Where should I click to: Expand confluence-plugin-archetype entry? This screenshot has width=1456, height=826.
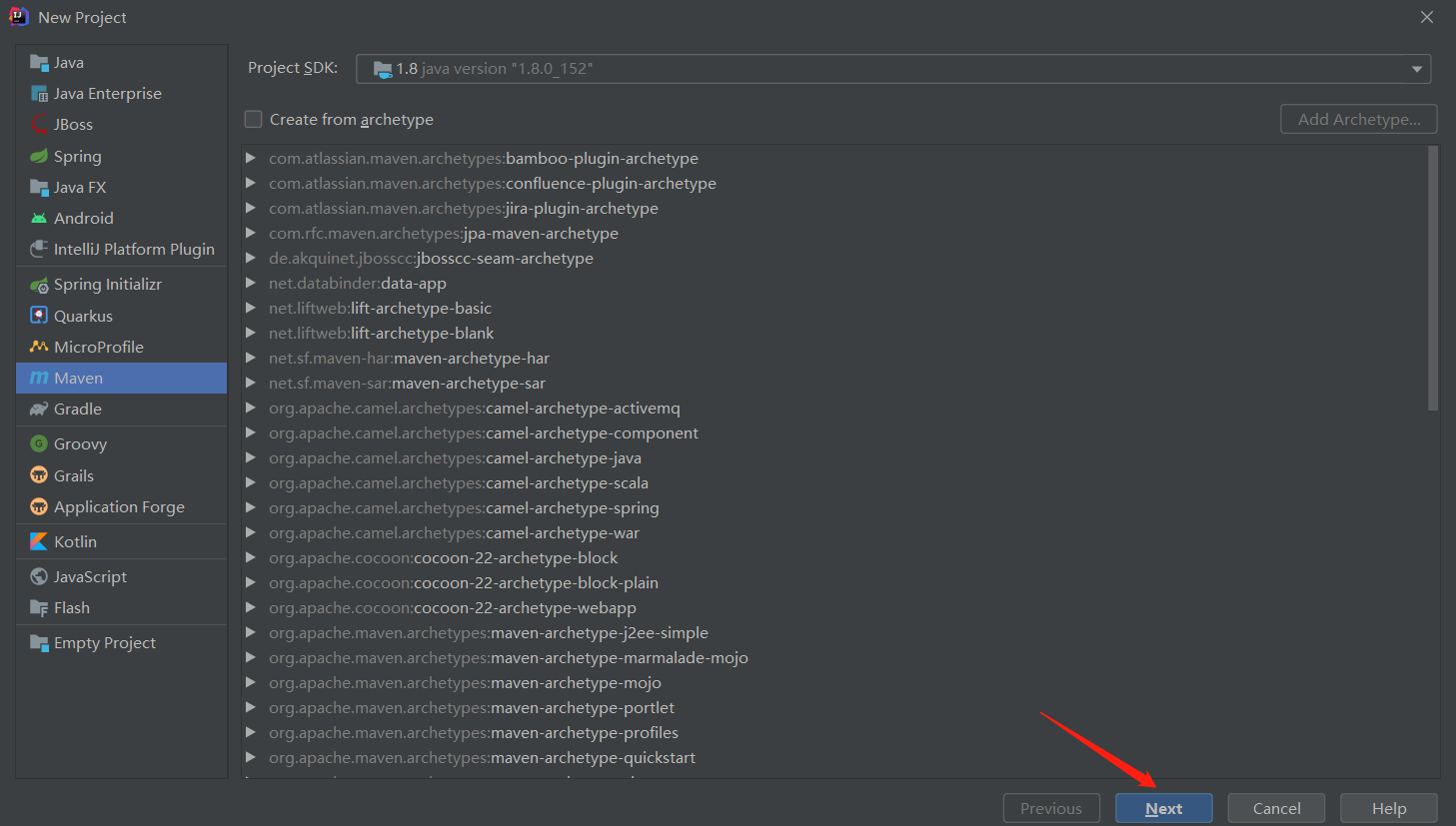tap(251, 183)
